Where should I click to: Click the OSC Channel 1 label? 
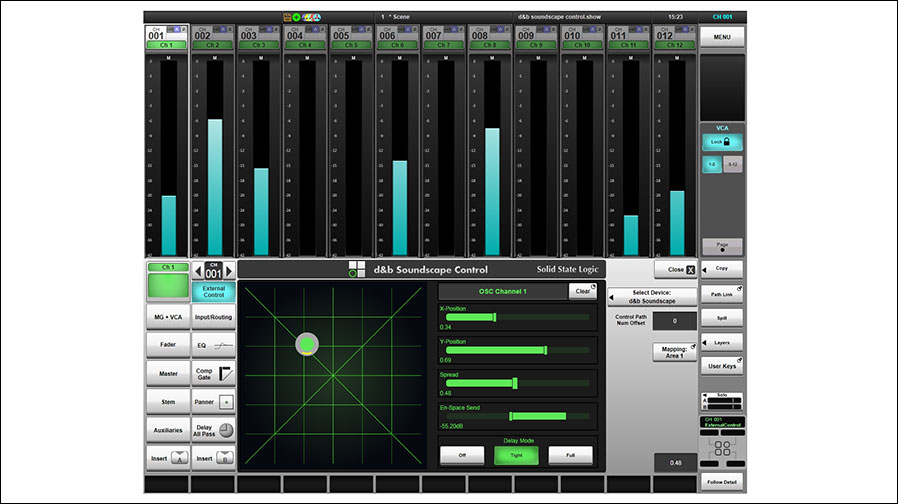[x=502, y=292]
